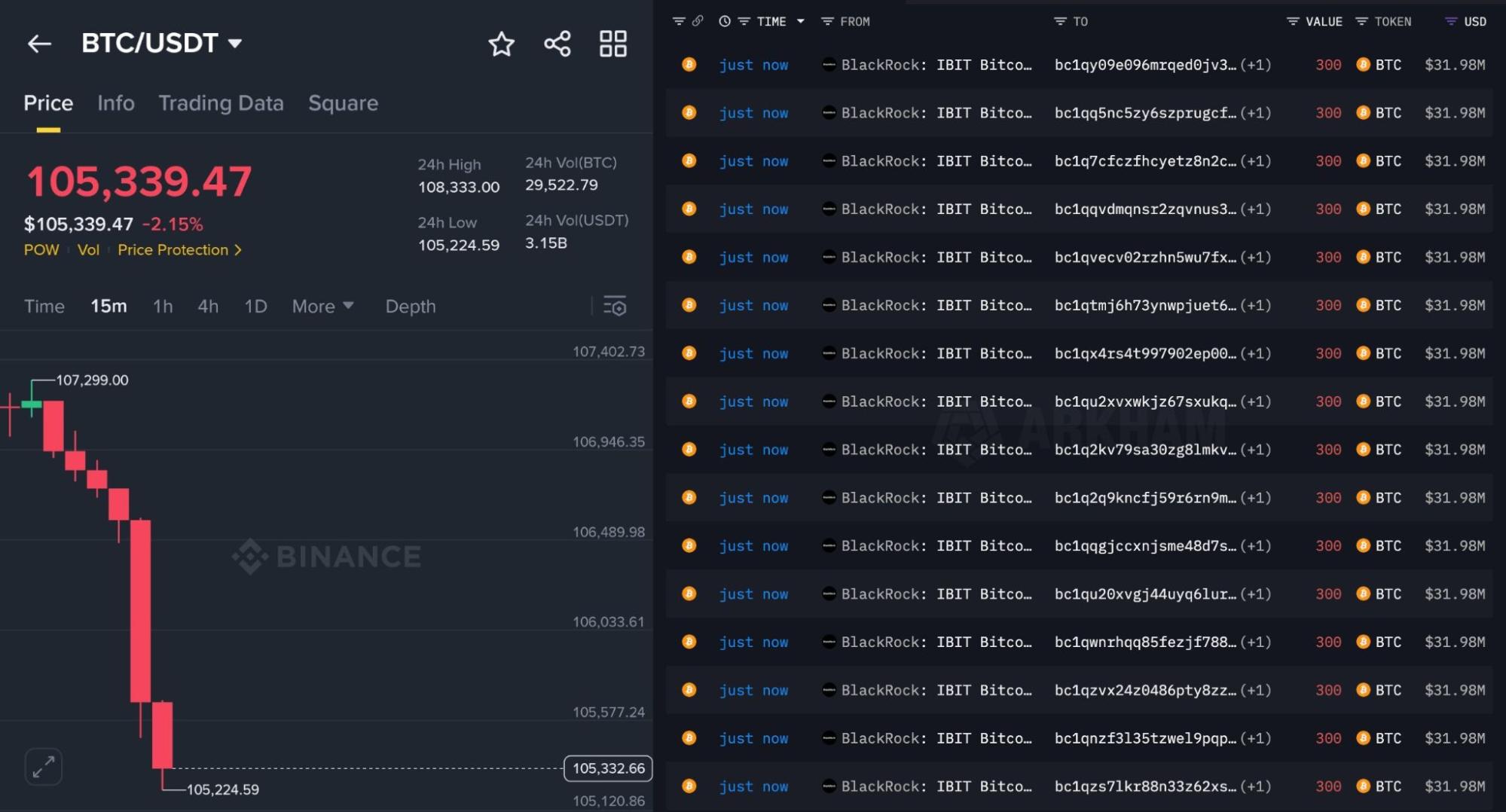Open the TIME sort dropdown arrow
Screen dimensions: 1506x812
click(x=801, y=21)
